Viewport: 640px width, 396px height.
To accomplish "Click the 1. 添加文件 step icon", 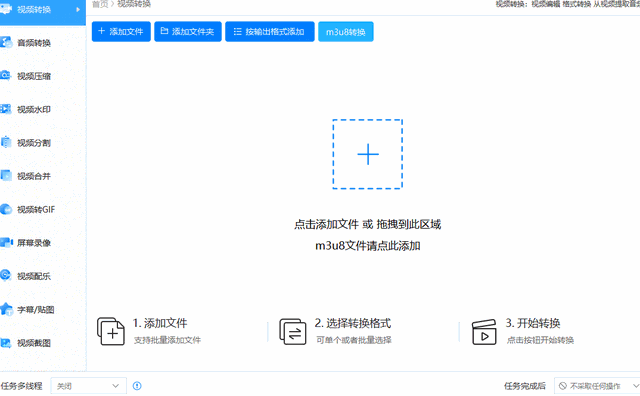I will [111, 331].
